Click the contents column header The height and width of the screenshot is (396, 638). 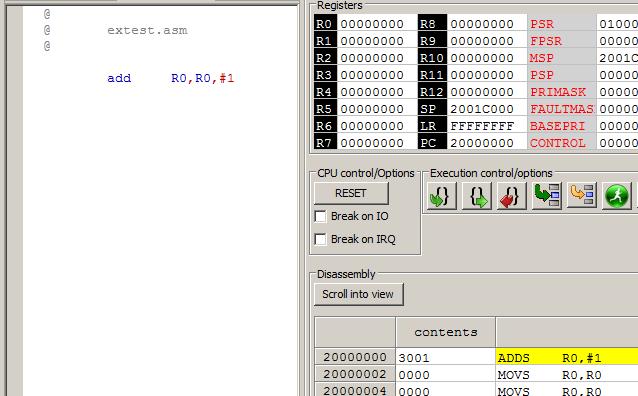point(446,332)
